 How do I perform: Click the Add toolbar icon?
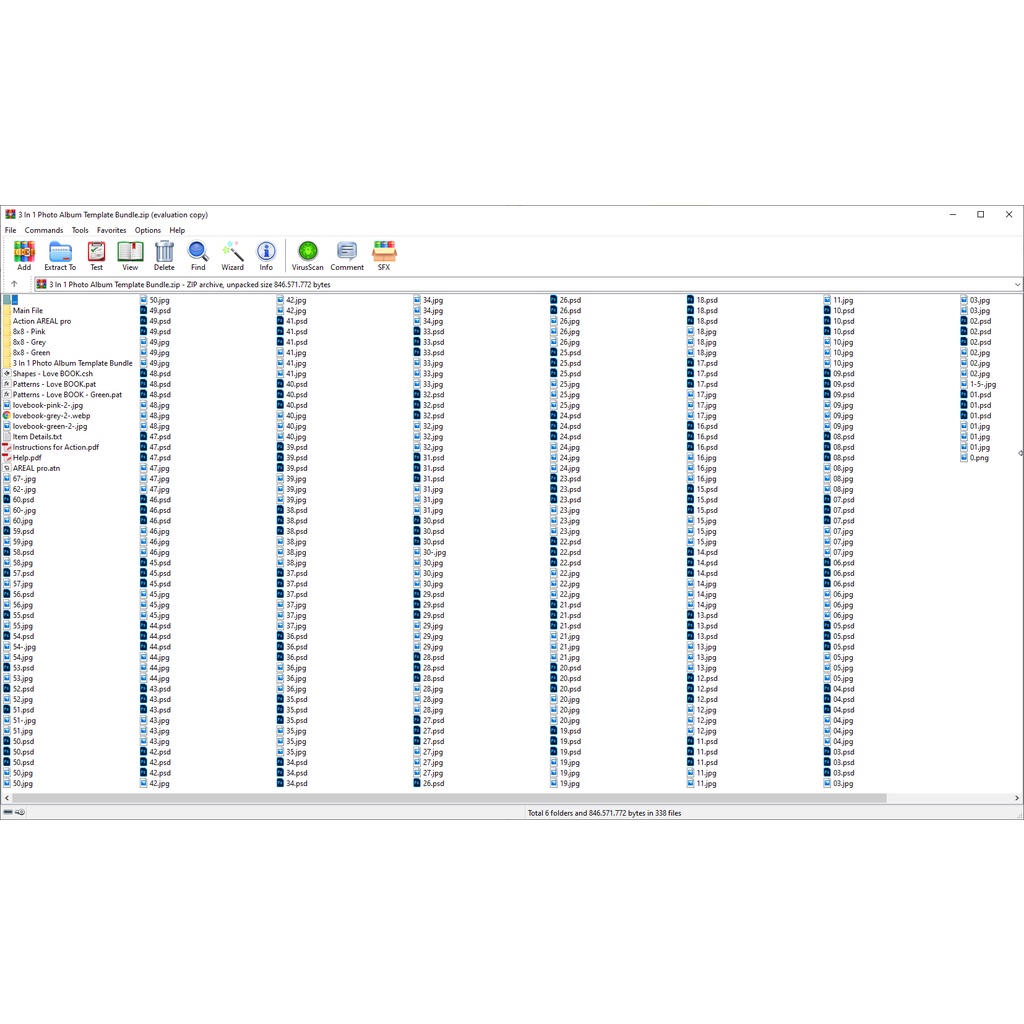click(24, 255)
